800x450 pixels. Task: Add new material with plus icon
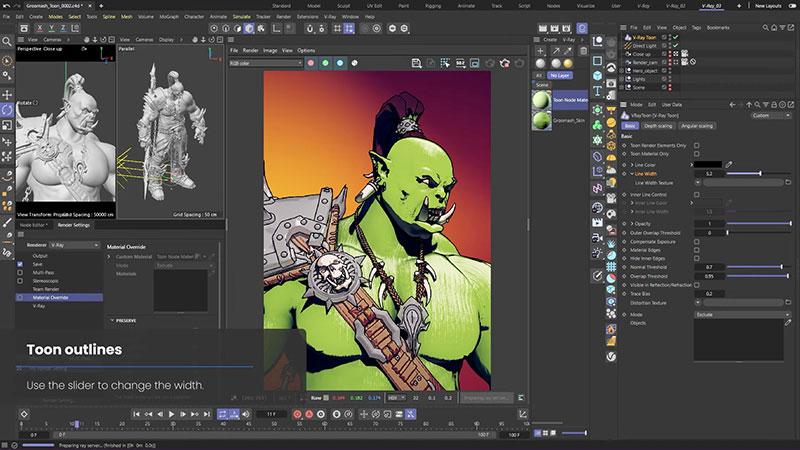pos(540,51)
